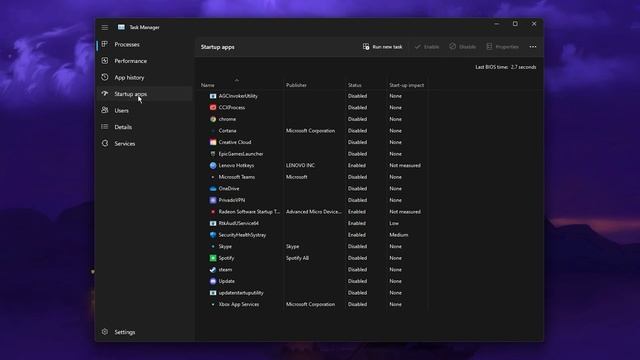Click the sort arrow above Name column
640x360 pixels.
click(x=237, y=80)
